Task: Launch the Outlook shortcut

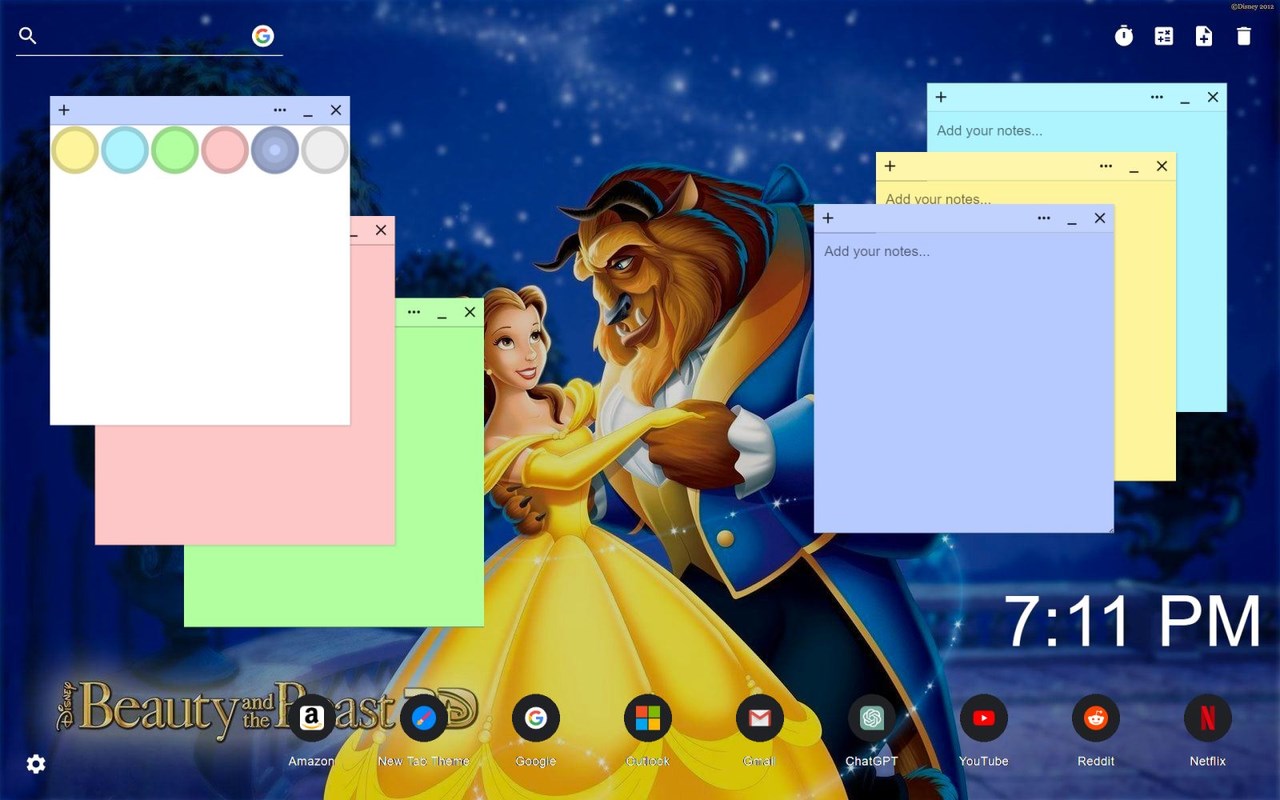Action: [x=648, y=718]
